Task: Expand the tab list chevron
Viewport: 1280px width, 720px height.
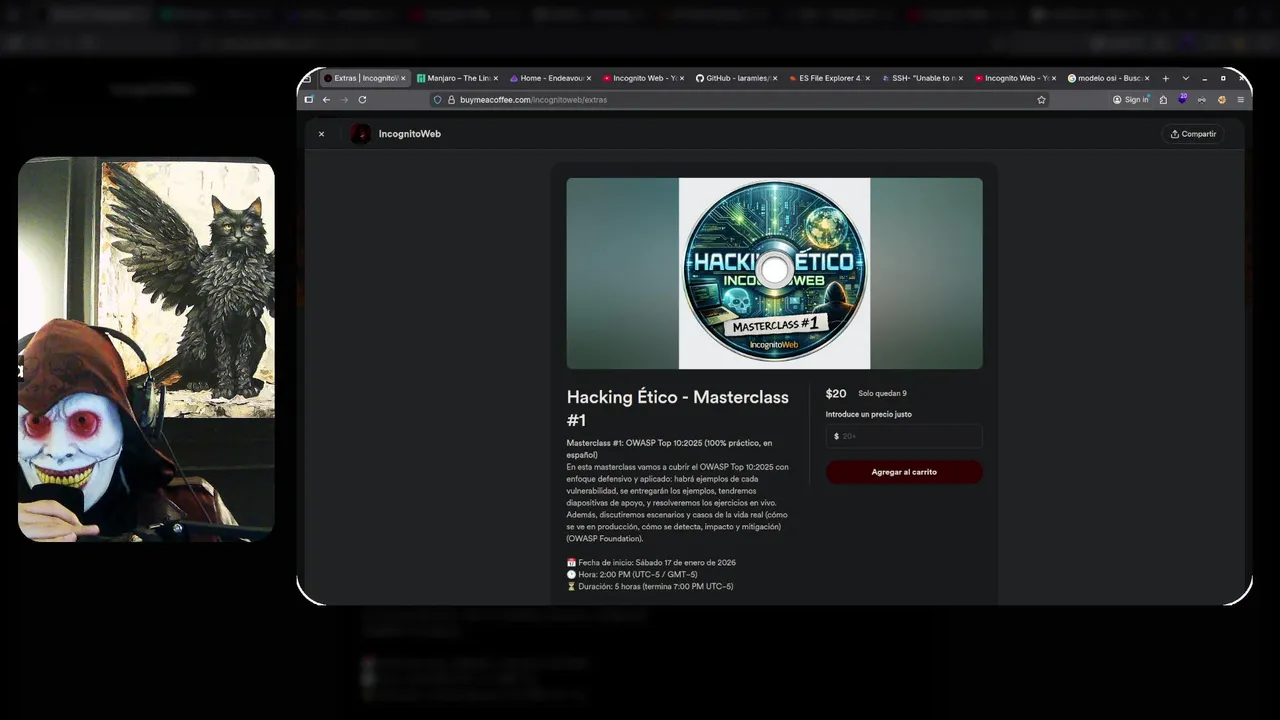Action: [1186, 78]
